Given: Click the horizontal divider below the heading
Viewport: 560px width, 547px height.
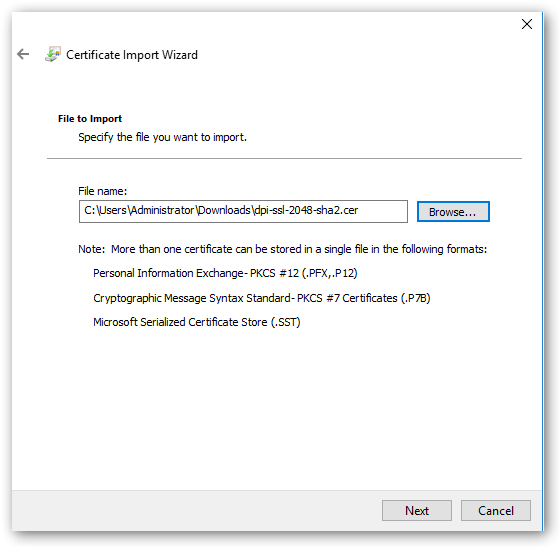Looking at the screenshot, I should [284, 158].
